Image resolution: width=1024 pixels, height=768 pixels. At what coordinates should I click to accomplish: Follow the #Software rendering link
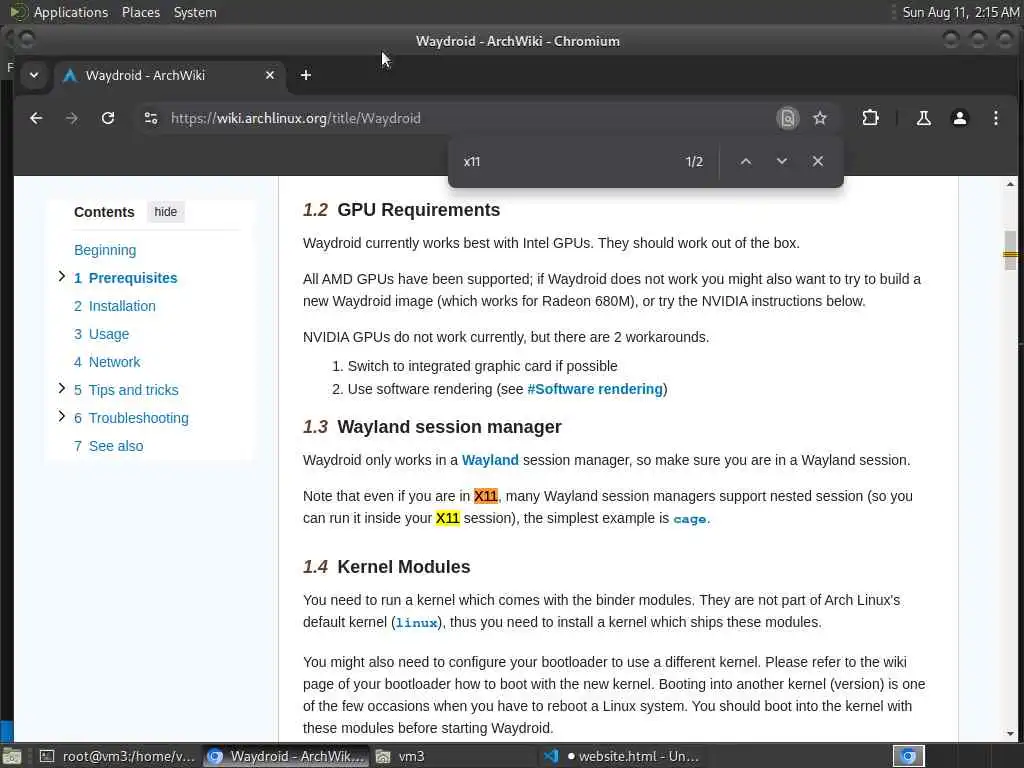[x=595, y=389]
